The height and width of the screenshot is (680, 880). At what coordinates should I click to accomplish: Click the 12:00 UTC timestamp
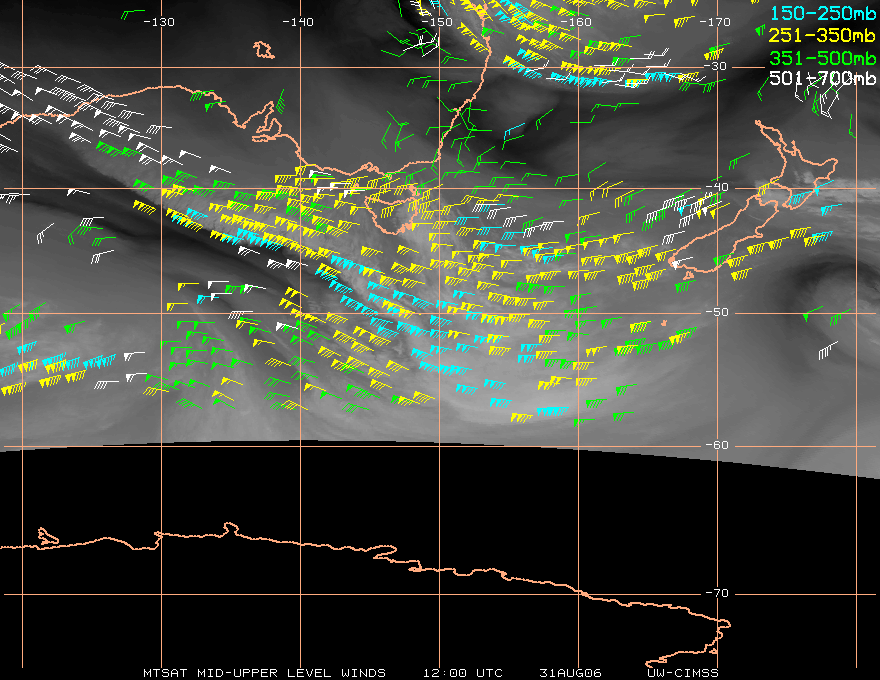(x=462, y=673)
